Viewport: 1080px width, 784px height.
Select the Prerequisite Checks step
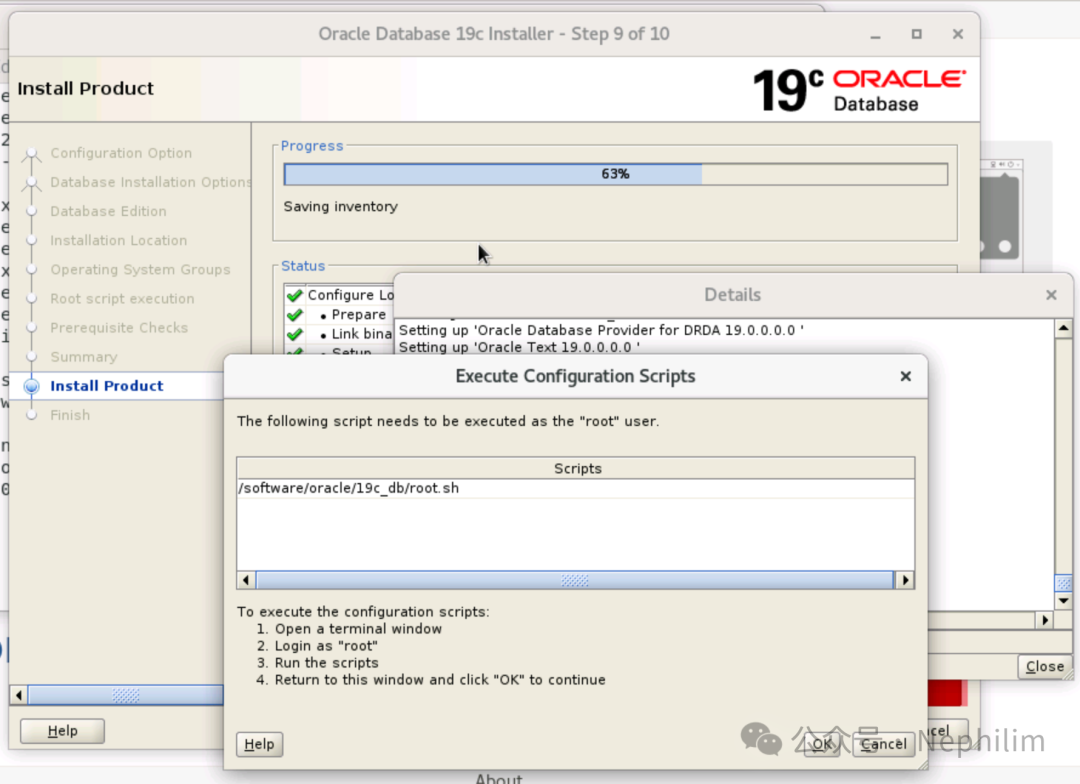pyautogui.click(x=119, y=328)
